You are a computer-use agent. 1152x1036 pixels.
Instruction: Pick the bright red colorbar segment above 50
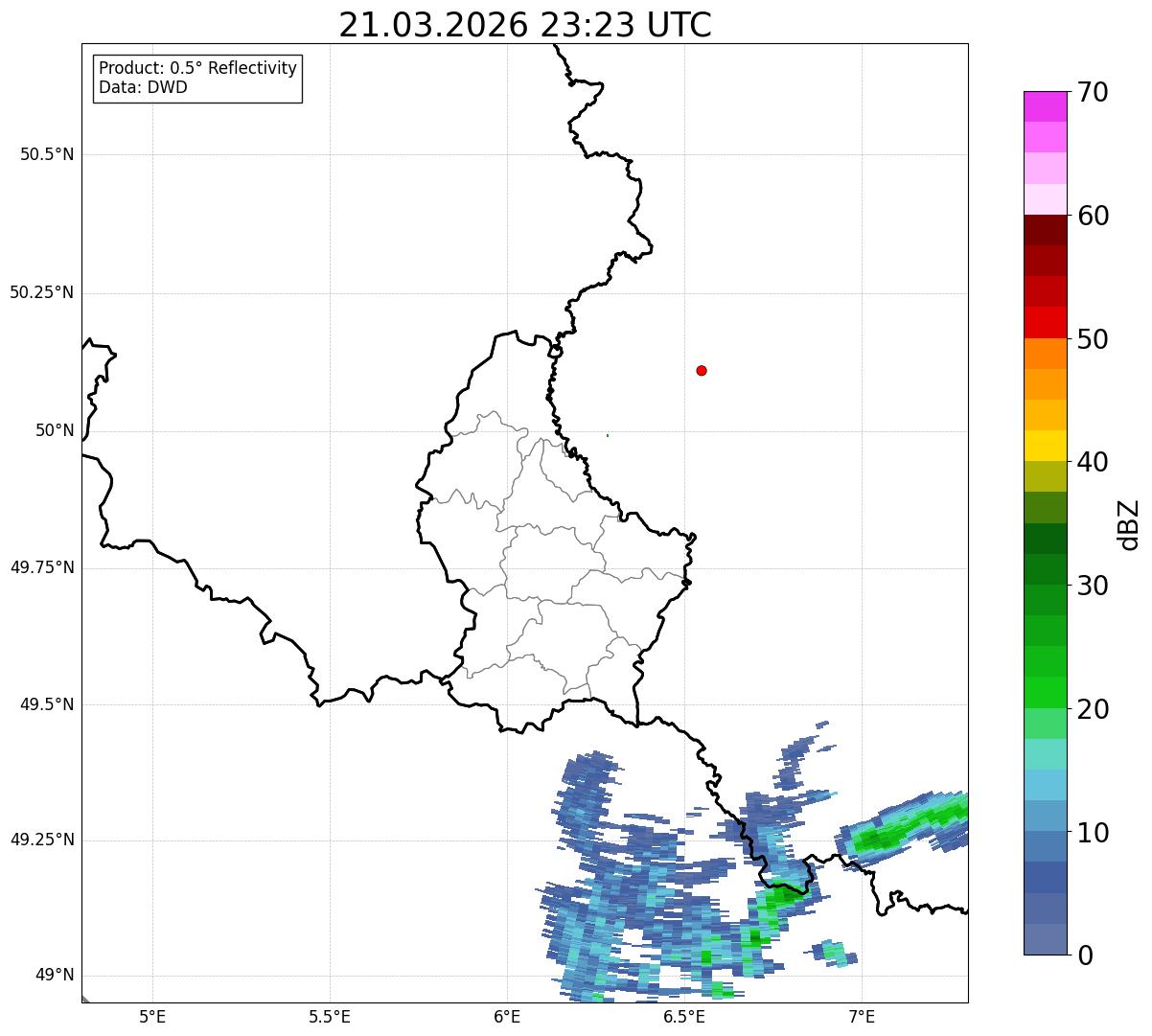click(1045, 322)
